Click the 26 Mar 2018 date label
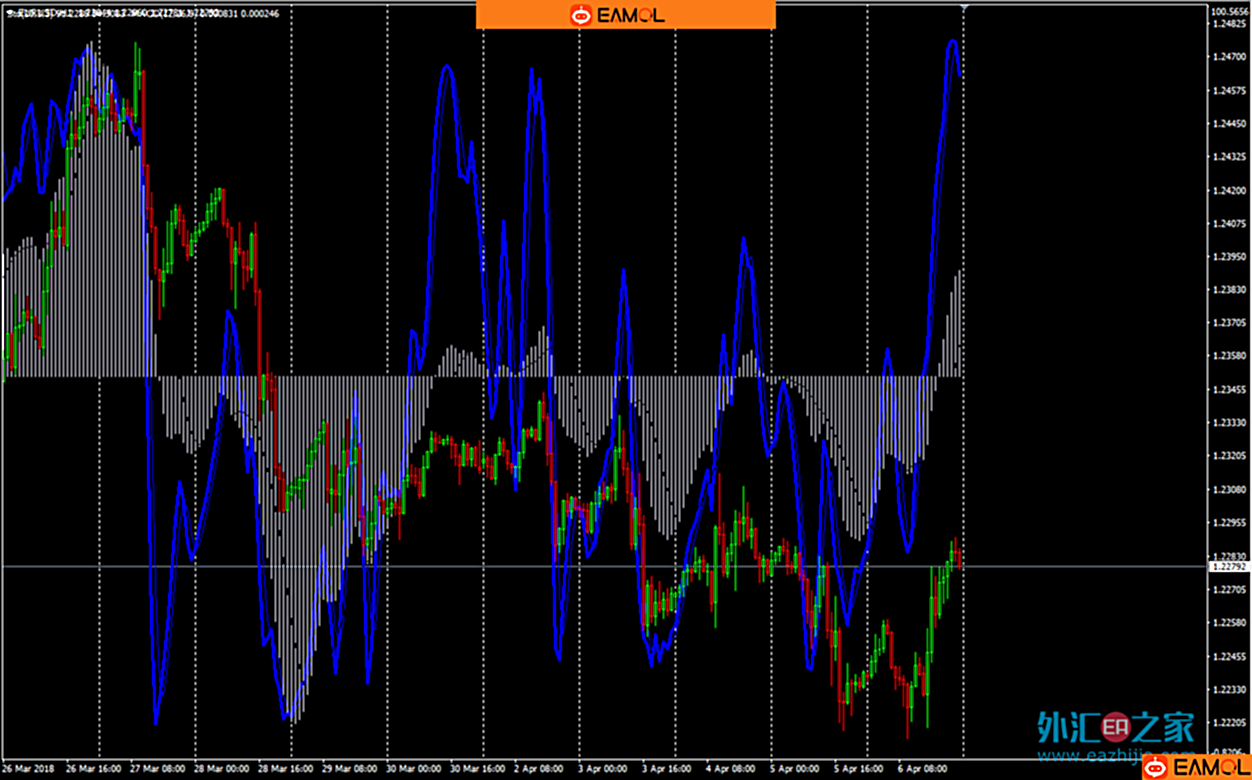Viewport: 1252px width, 780px height. [27, 768]
